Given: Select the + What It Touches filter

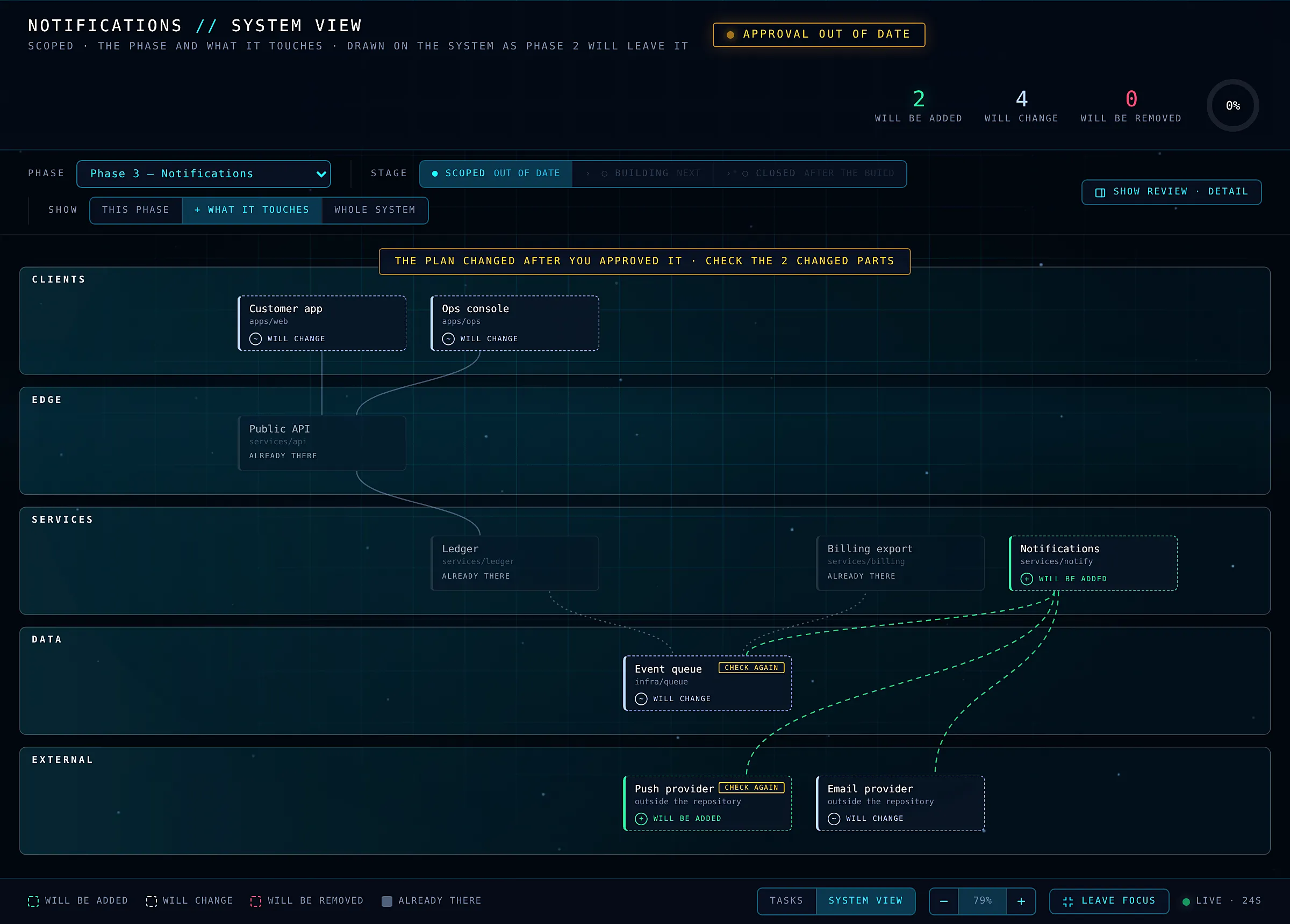Looking at the screenshot, I should pyautogui.click(x=252, y=210).
